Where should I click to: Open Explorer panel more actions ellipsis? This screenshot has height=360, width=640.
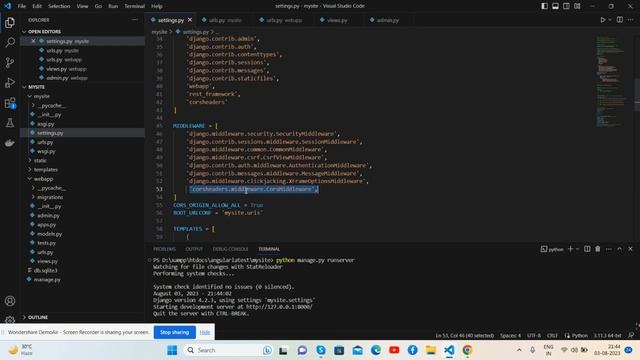coord(135,20)
